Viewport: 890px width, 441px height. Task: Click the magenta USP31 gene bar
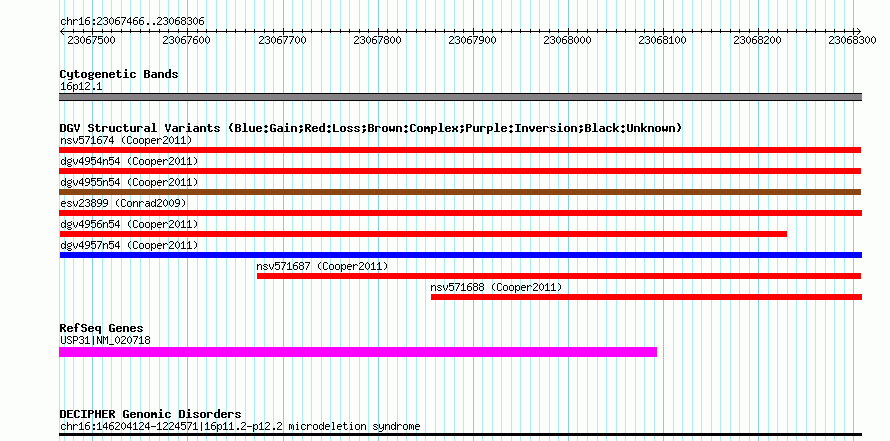(358, 352)
